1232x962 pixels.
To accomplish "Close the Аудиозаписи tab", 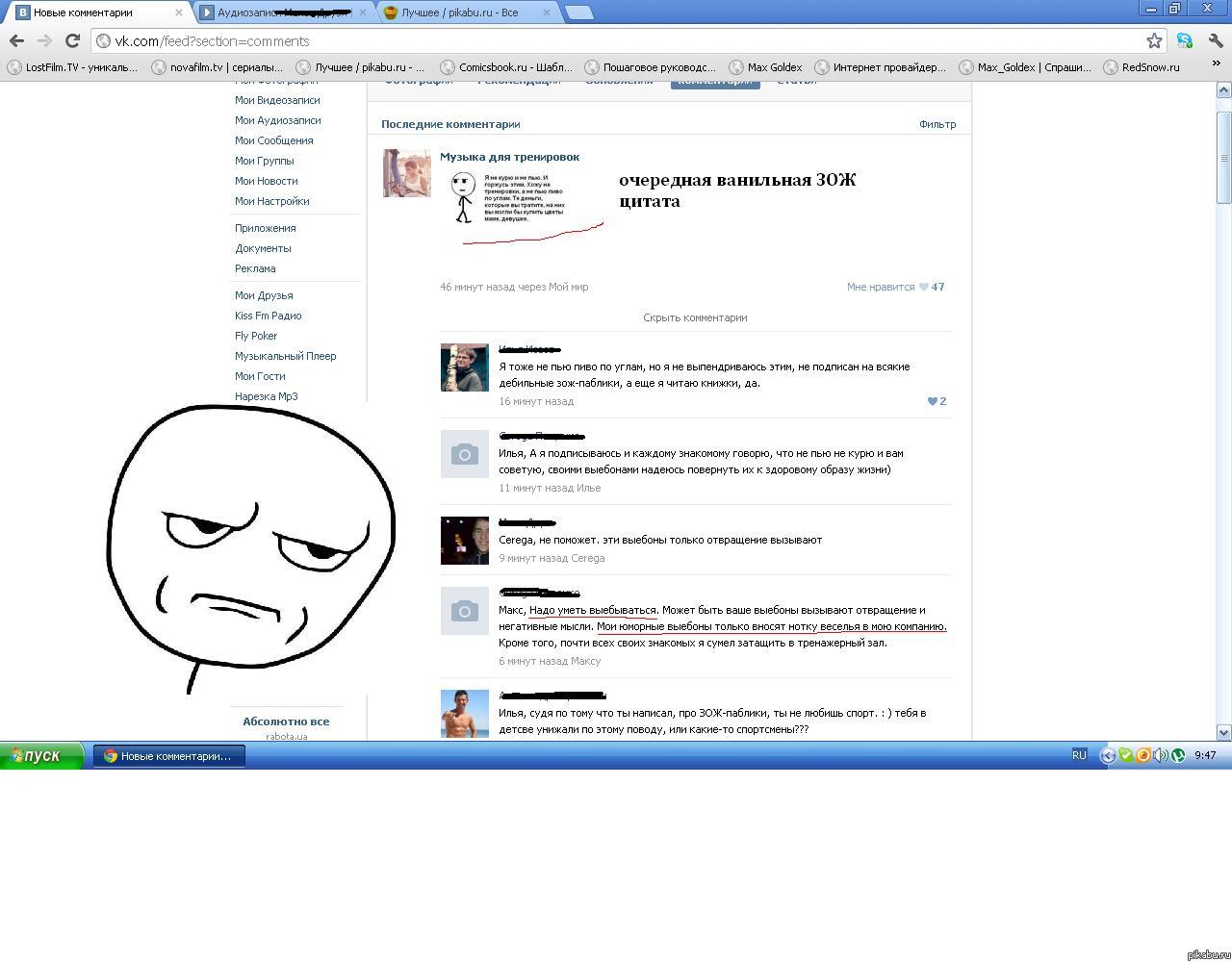I will 362,13.
